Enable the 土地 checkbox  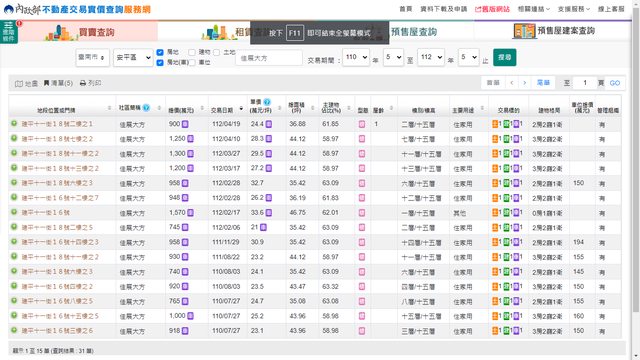tap(217, 52)
